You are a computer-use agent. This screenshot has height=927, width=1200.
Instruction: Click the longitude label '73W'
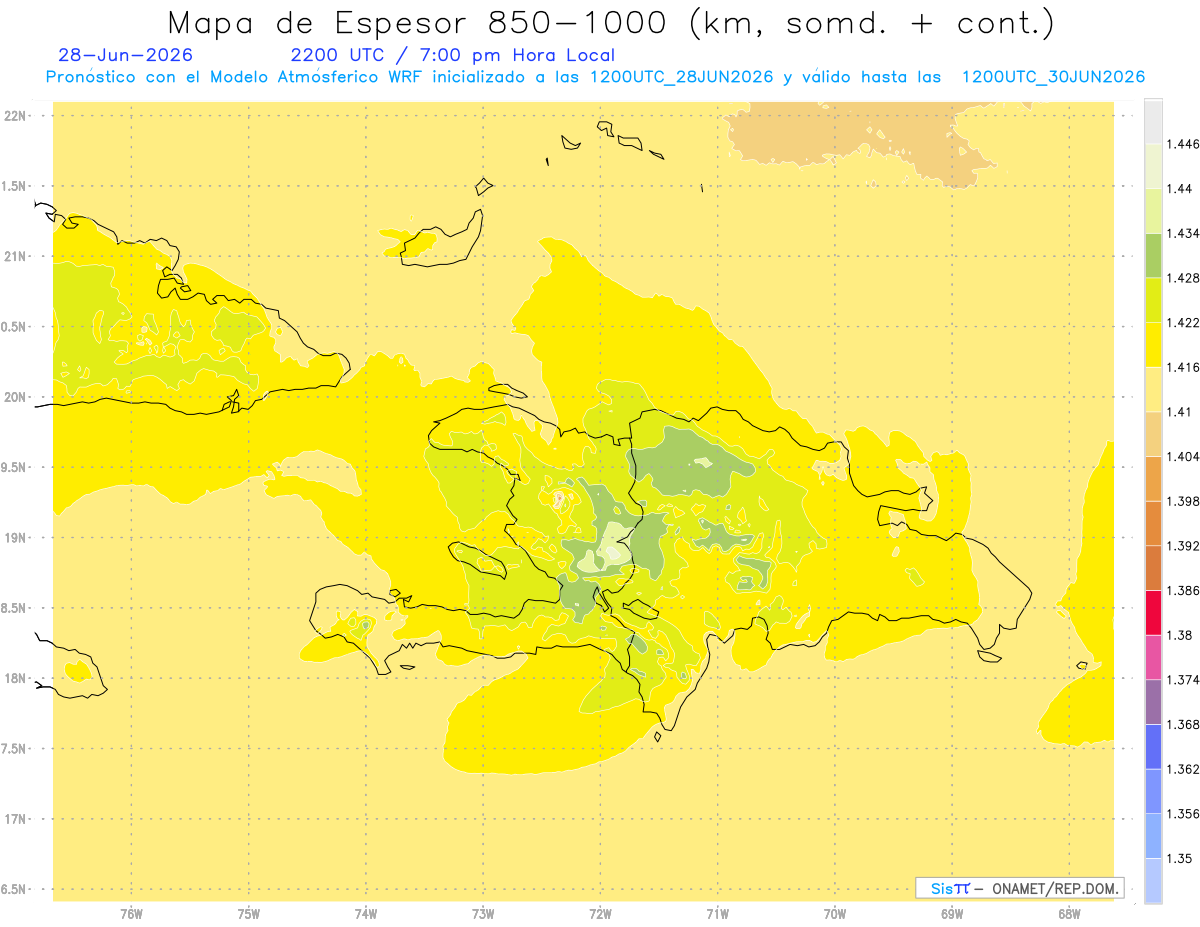483,913
